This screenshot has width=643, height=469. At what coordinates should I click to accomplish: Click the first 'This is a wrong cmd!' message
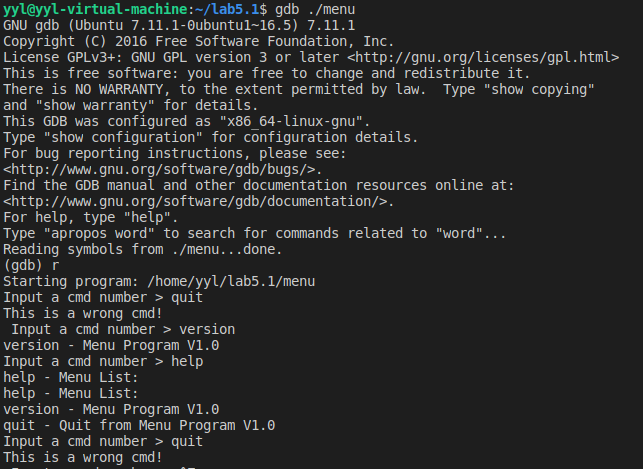[83, 313]
